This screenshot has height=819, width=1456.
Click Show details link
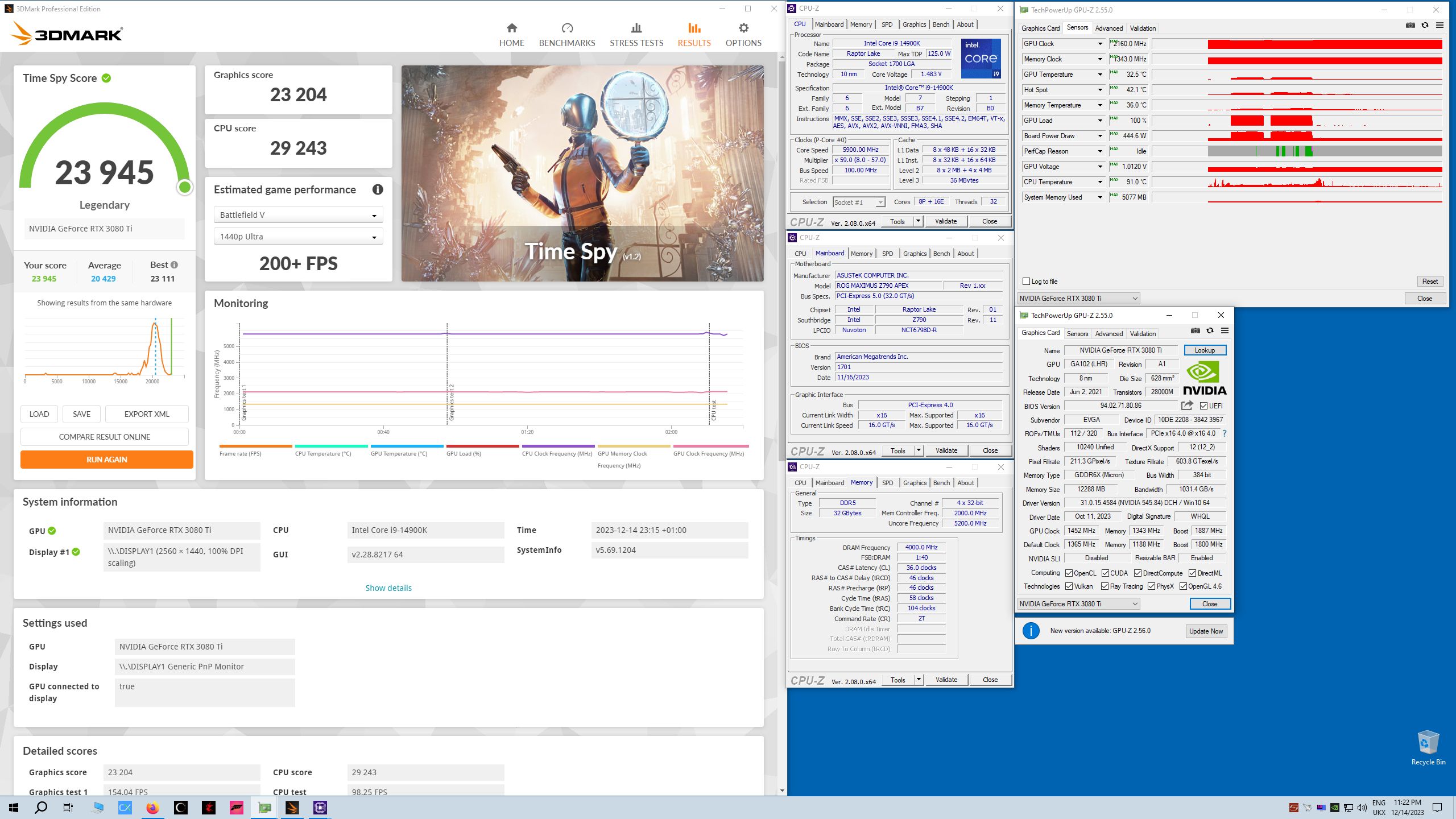pos(388,588)
